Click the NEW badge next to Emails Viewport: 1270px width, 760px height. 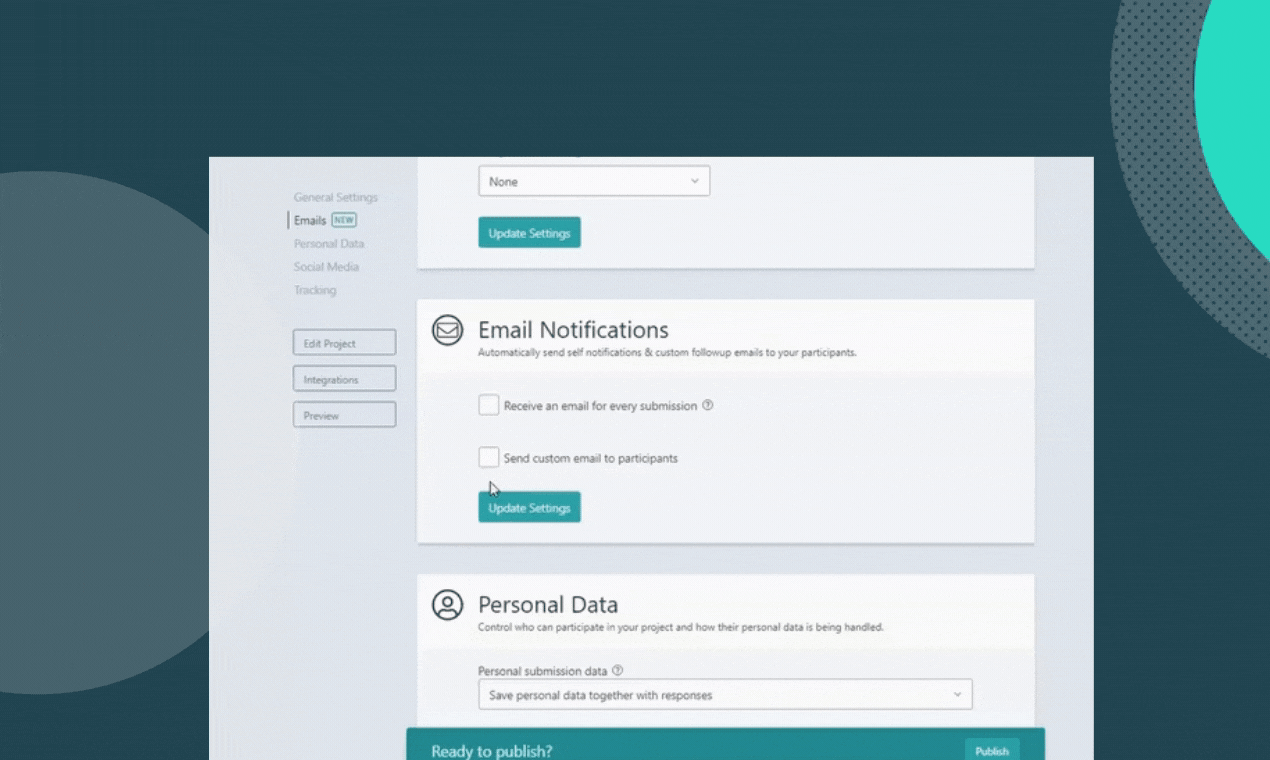point(344,220)
